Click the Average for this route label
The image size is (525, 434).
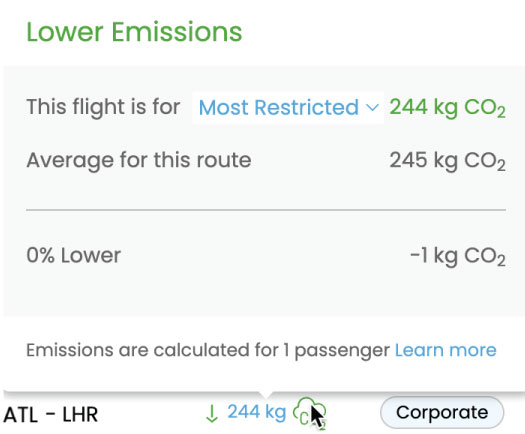point(139,160)
